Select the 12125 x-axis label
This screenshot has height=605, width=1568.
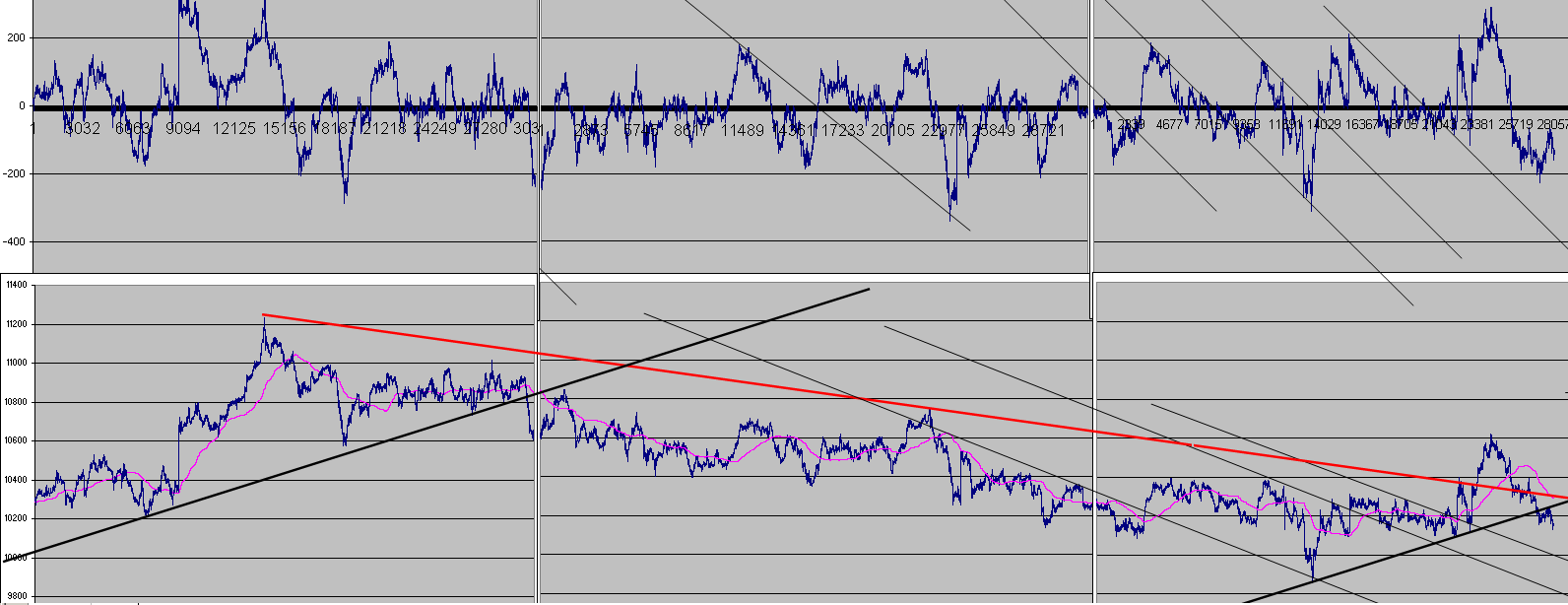click(234, 129)
